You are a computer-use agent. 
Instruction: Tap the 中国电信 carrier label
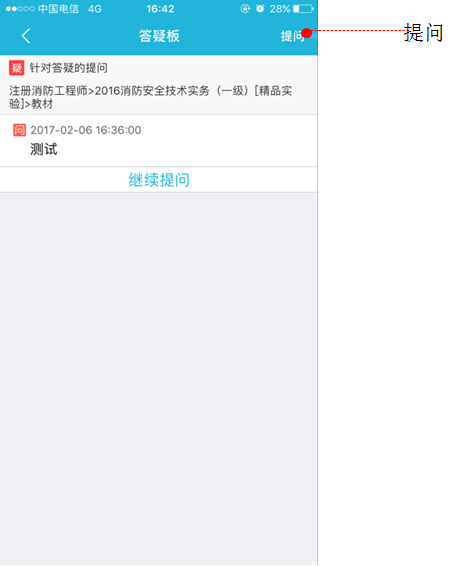(x=58, y=9)
